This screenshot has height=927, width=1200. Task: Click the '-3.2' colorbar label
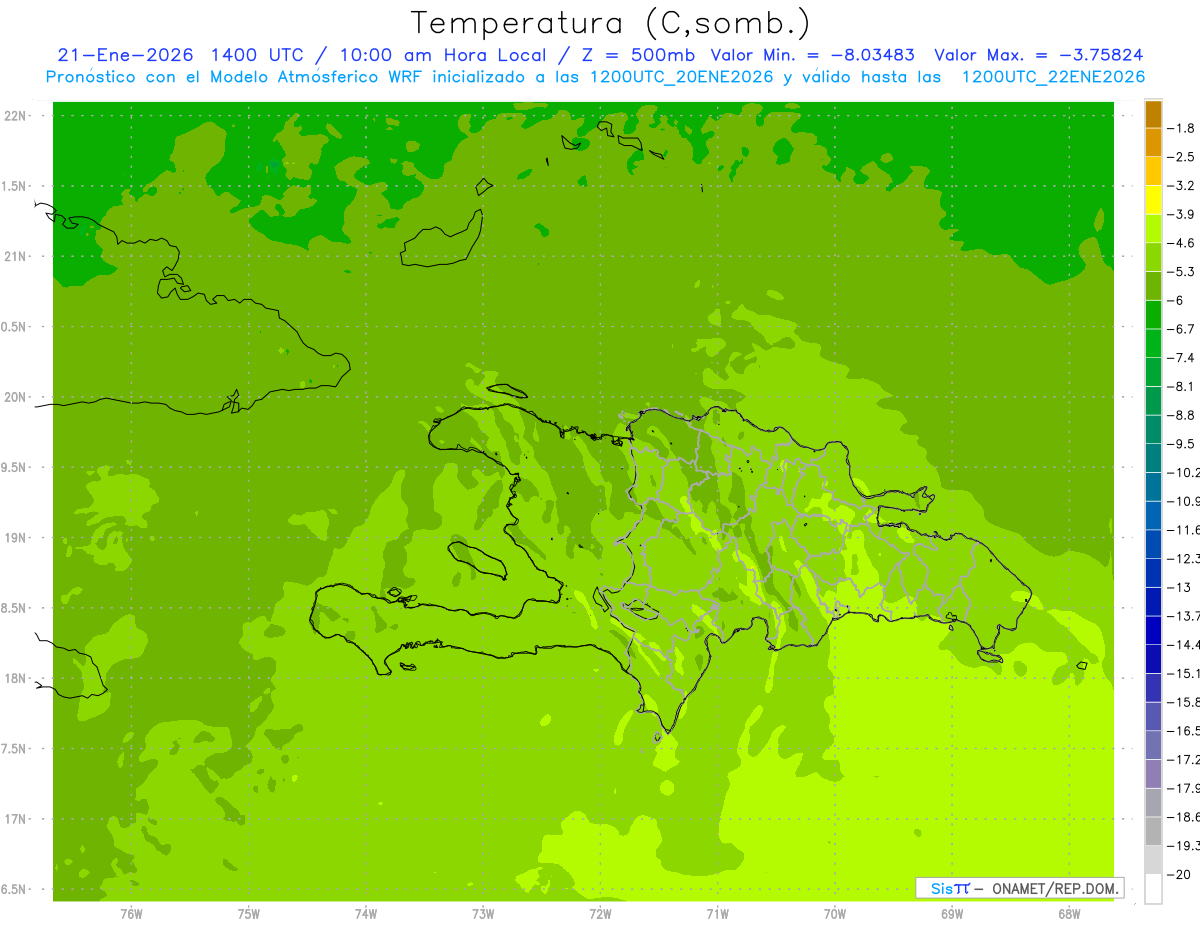pyautogui.click(x=1183, y=186)
